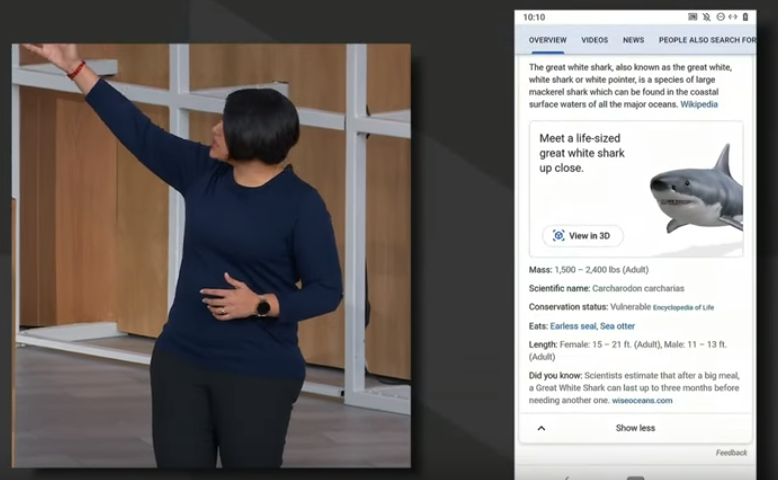Click the 10:10 clock in status bar
Screen dimensions: 778x480
tap(534, 17)
